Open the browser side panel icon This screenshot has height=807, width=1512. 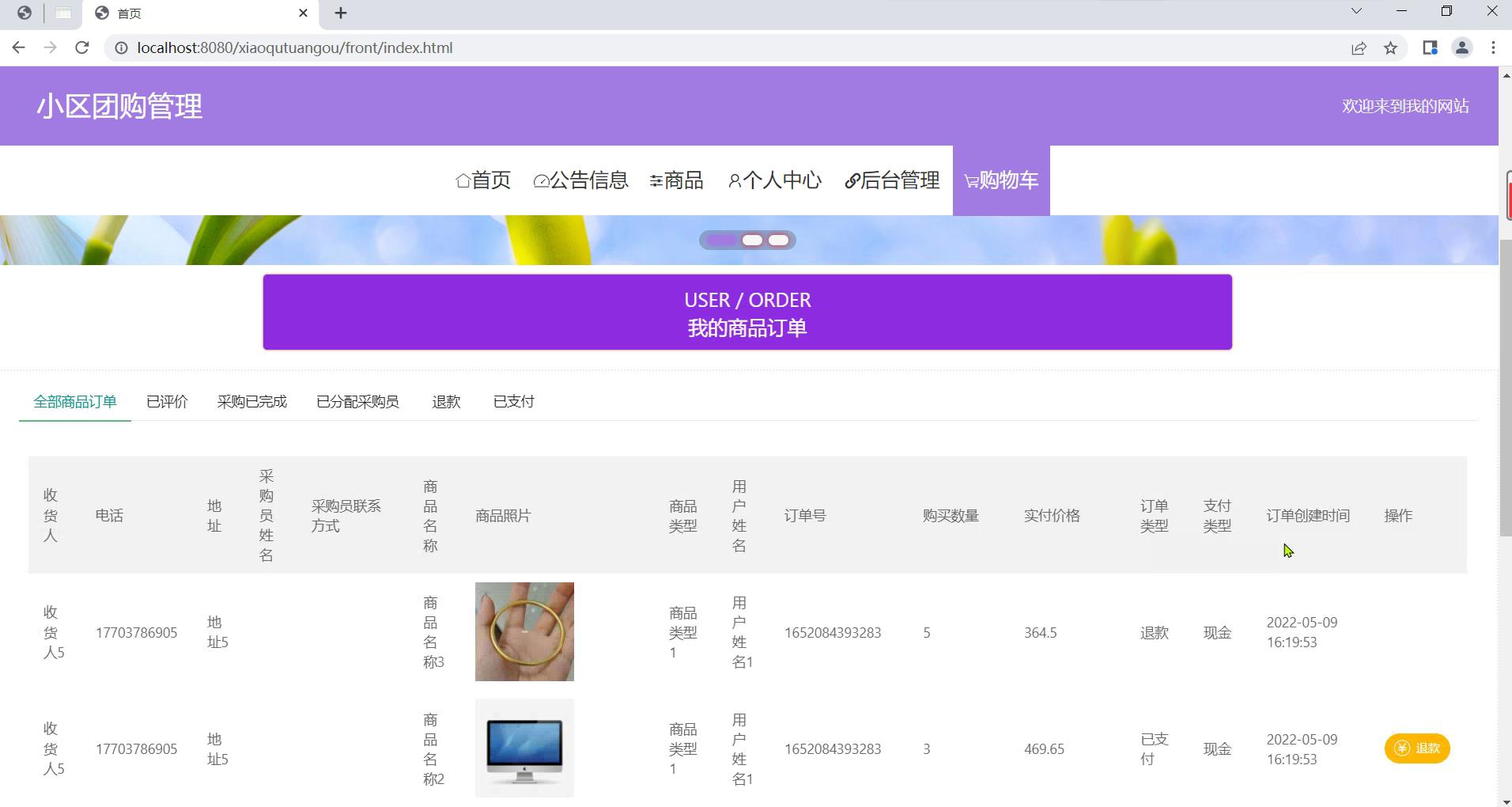pos(1429,47)
